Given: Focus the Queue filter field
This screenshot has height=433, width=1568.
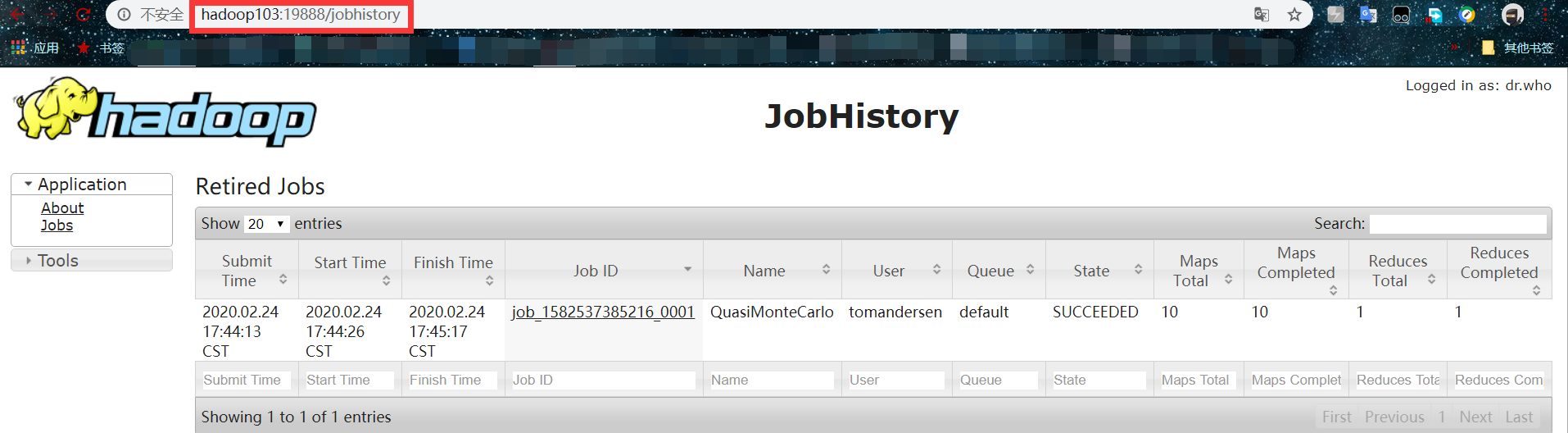Looking at the screenshot, I should [x=999, y=381].
